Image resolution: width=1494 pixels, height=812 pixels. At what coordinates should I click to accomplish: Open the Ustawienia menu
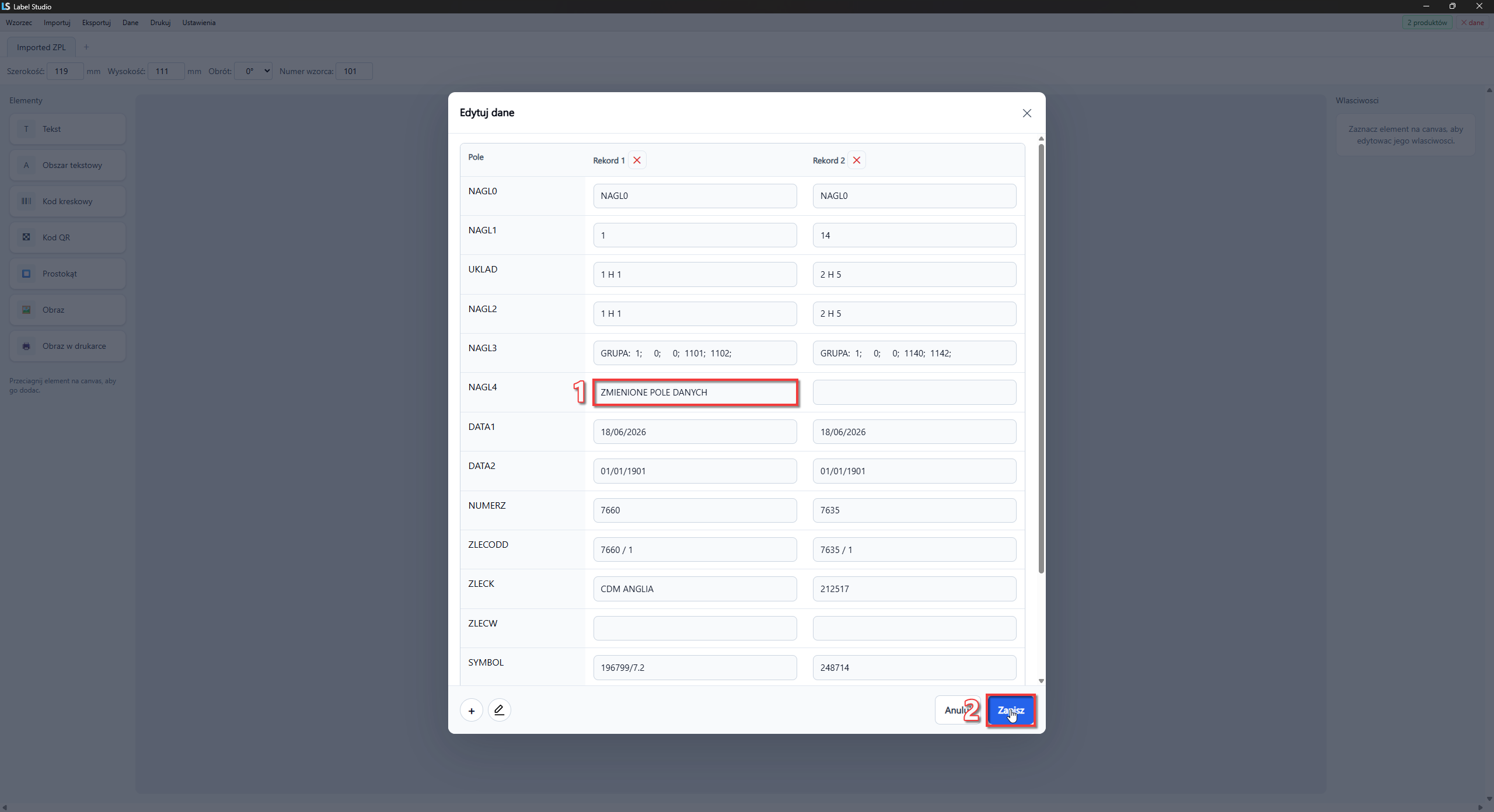199,23
